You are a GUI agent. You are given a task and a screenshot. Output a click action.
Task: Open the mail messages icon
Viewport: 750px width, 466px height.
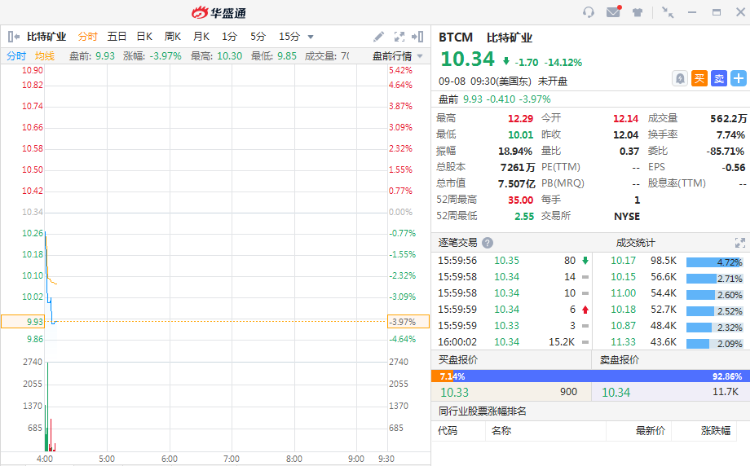(613, 12)
